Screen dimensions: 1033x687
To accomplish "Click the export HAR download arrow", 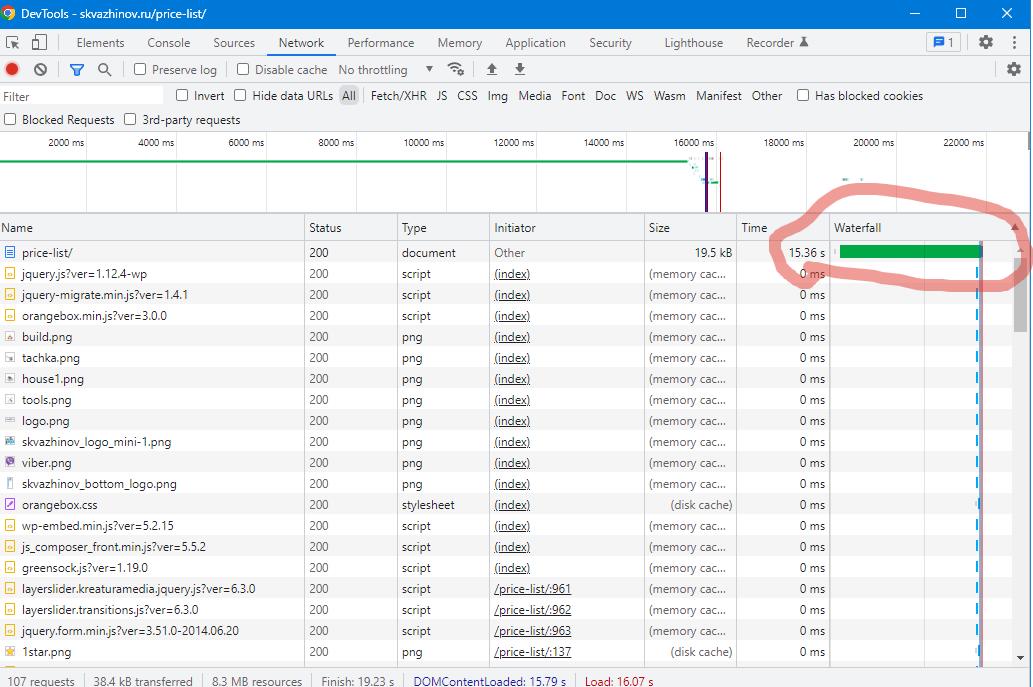I will [x=520, y=69].
